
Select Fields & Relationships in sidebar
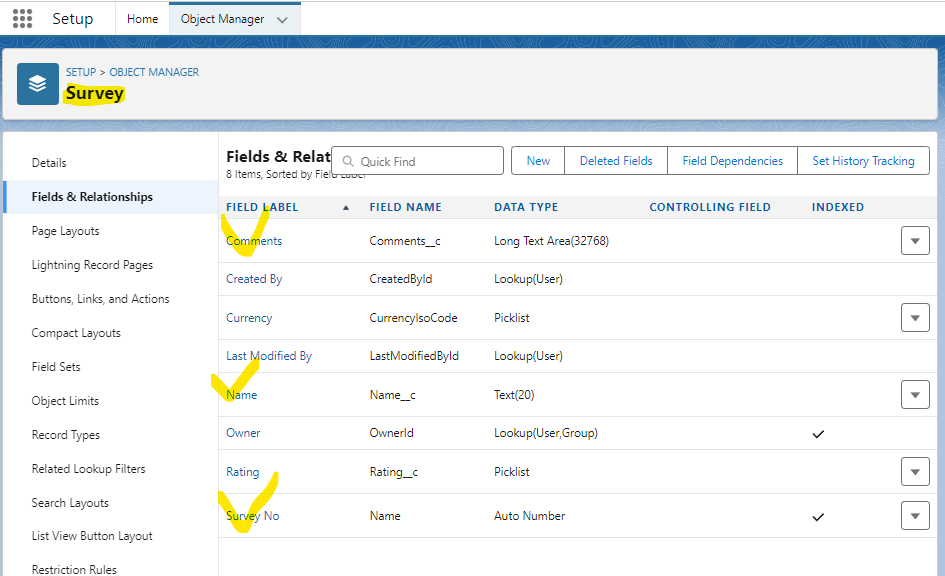coord(92,197)
